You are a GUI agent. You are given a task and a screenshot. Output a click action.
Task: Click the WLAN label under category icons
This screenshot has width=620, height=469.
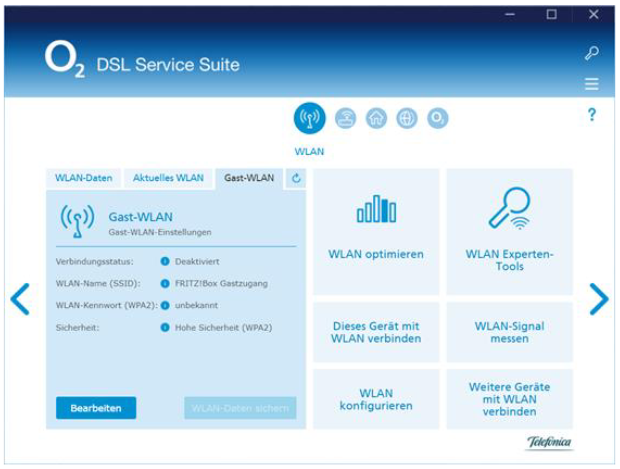click(x=309, y=151)
